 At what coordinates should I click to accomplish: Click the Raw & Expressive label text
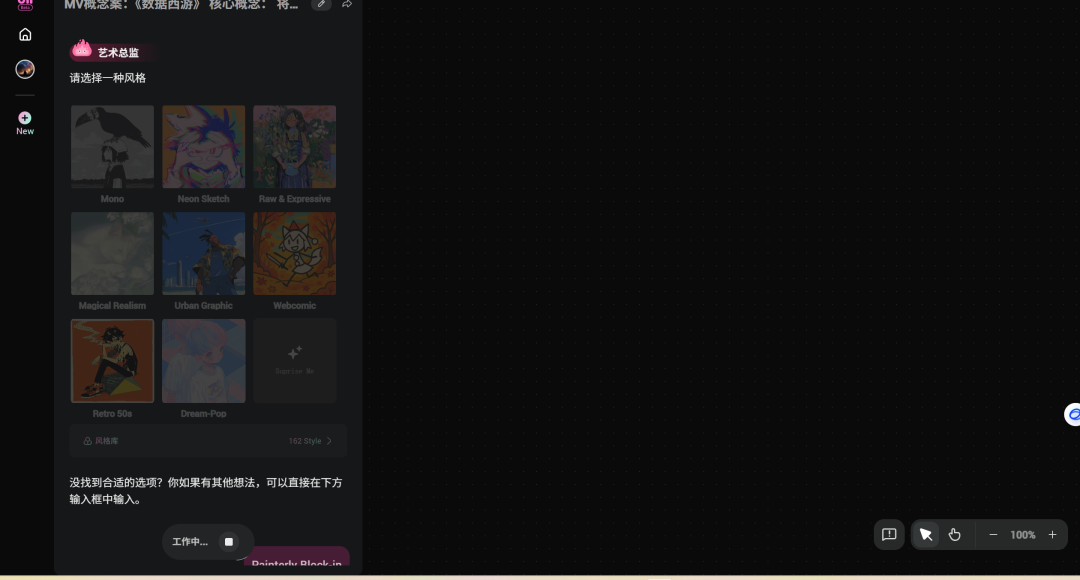click(295, 199)
